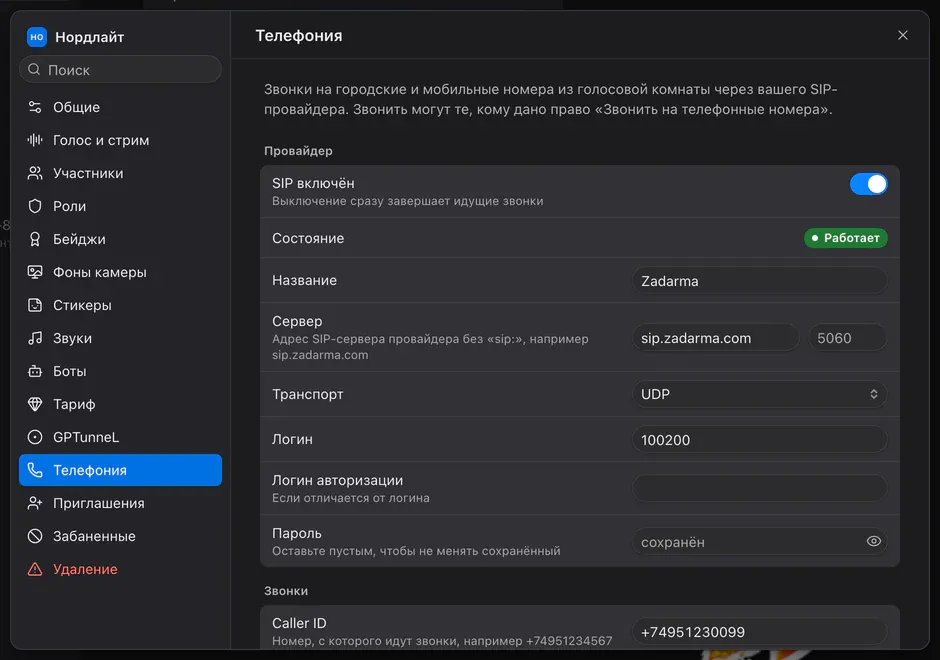940x660 pixels.
Task: Edit the Логин field with 100200
Action: click(760, 439)
